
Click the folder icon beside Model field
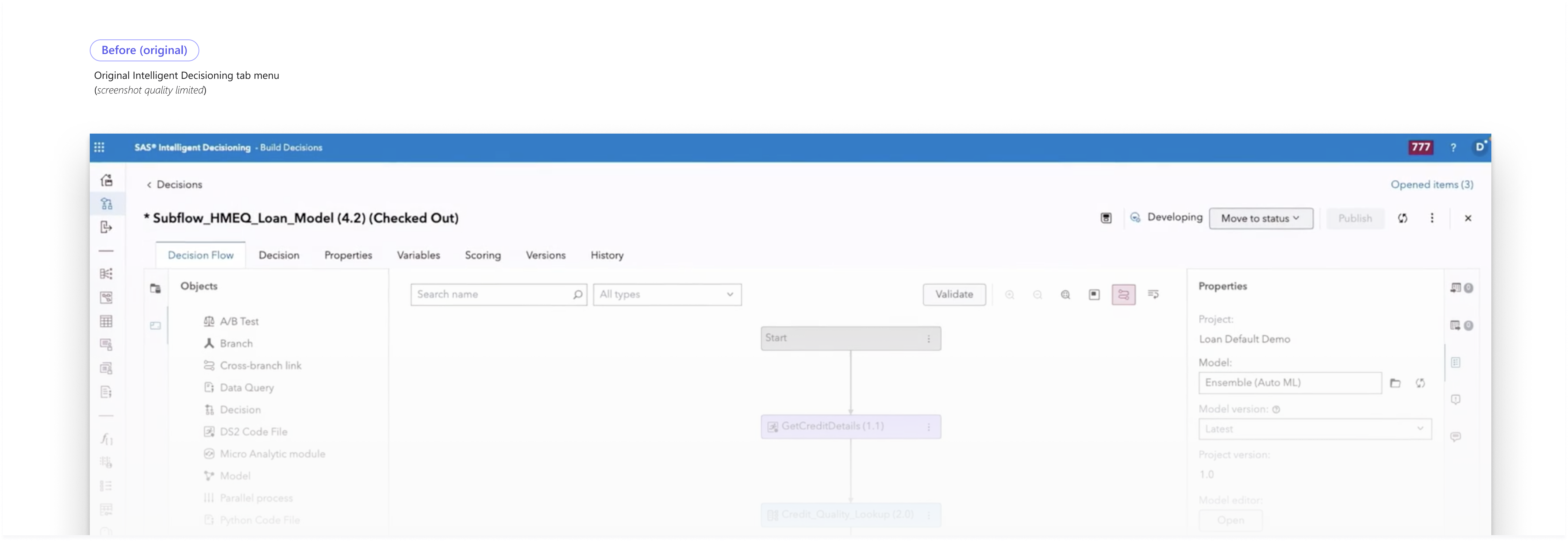coord(1395,383)
